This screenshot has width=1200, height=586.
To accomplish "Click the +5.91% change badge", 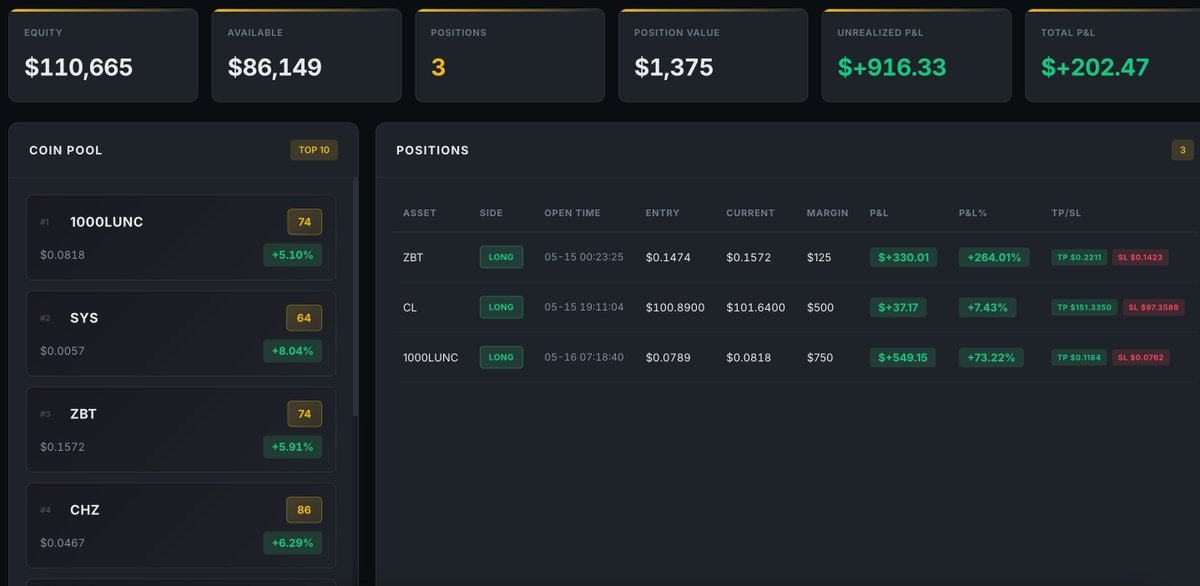I will (x=292, y=447).
